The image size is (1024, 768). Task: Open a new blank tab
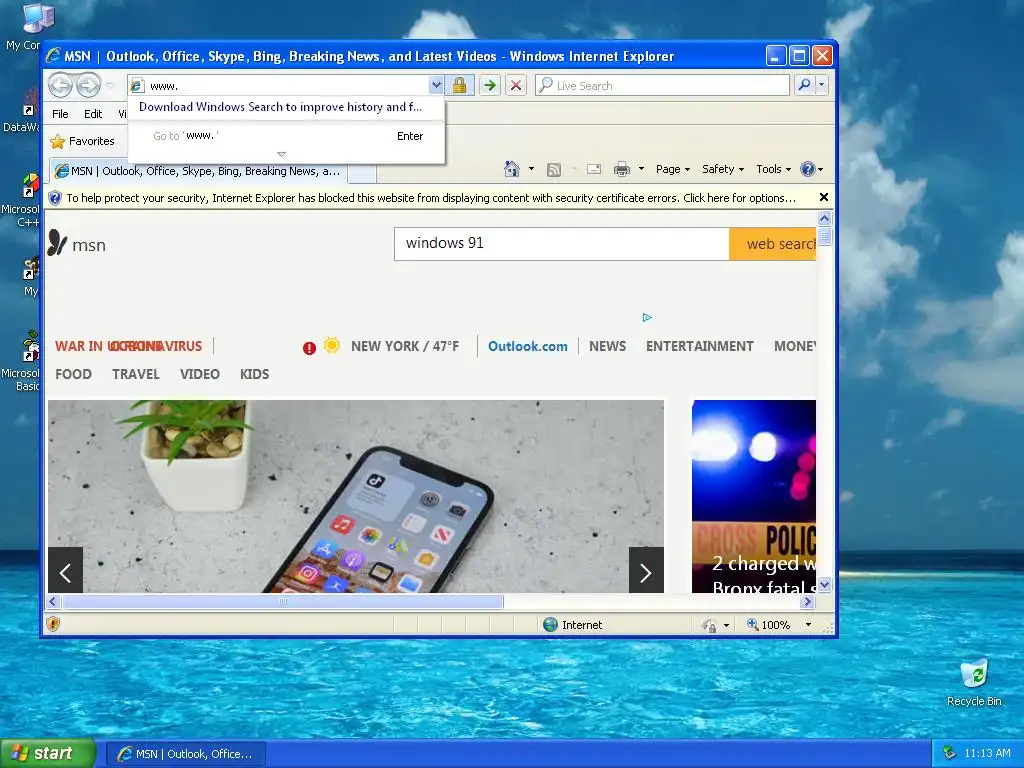coord(362,172)
